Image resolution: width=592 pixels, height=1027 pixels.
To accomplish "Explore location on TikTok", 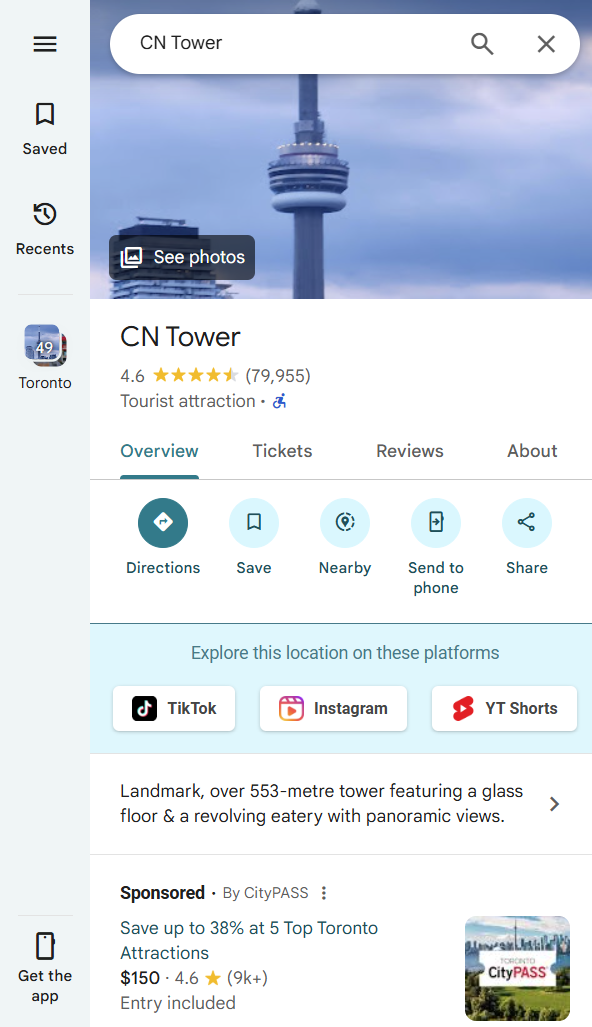I will tap(174, 708).
